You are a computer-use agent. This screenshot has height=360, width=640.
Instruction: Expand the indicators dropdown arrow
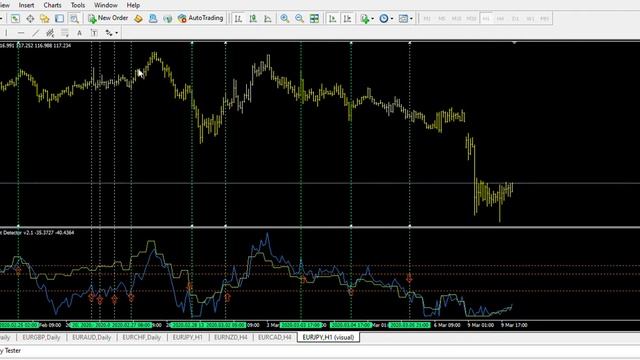(372, 19)
